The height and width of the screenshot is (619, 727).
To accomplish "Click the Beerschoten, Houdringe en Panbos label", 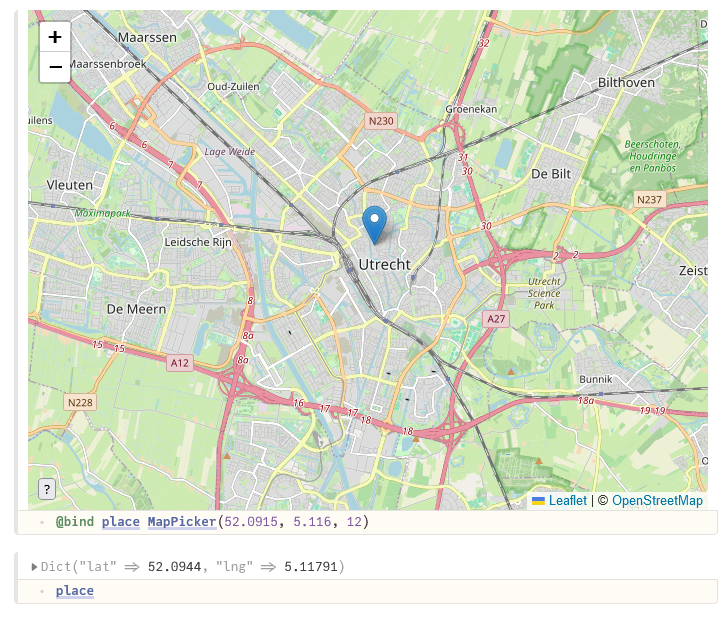I will coord(652,156).
